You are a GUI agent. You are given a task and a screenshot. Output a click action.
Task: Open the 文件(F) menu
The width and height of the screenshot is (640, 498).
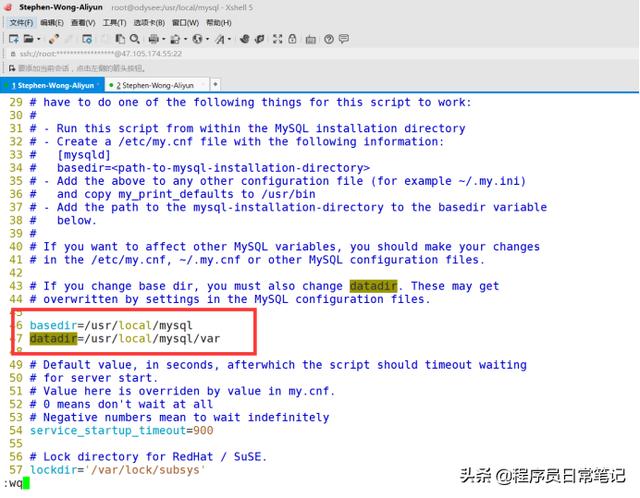[21, 23]
